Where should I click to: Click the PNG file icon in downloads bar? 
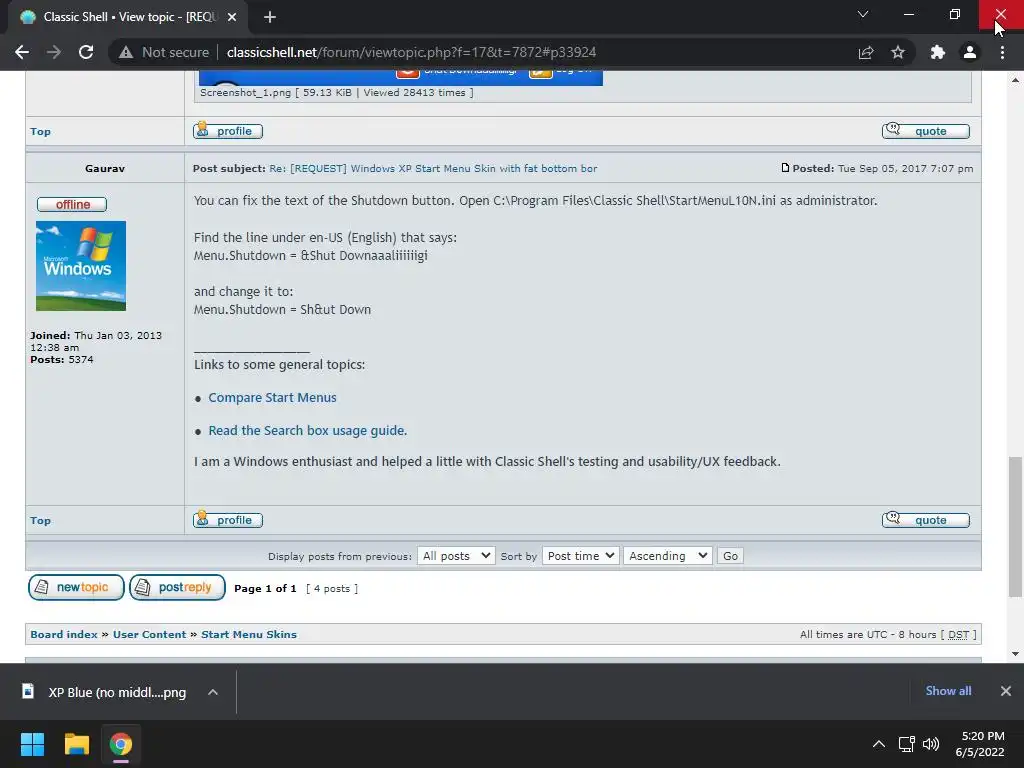coord(28,691)
